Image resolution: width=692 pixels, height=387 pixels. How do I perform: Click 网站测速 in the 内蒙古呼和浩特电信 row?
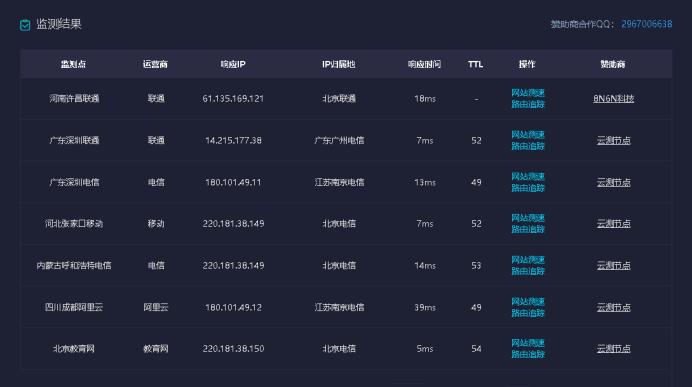pyautogui.click(x=528, y=260)
